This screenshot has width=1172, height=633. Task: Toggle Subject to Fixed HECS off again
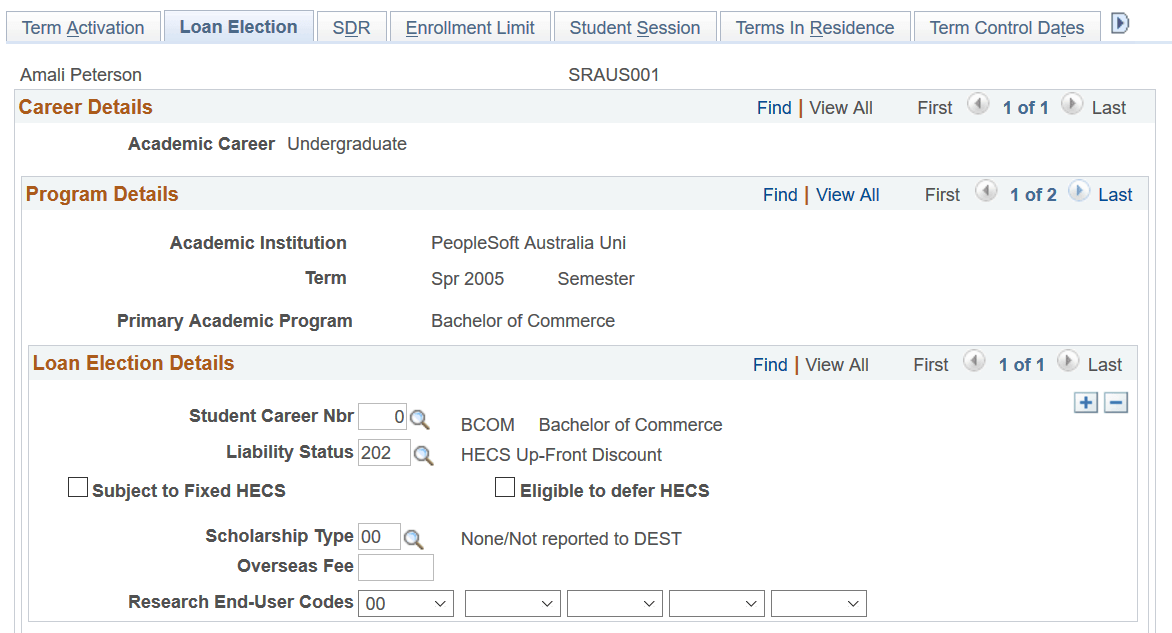[78, 487]
